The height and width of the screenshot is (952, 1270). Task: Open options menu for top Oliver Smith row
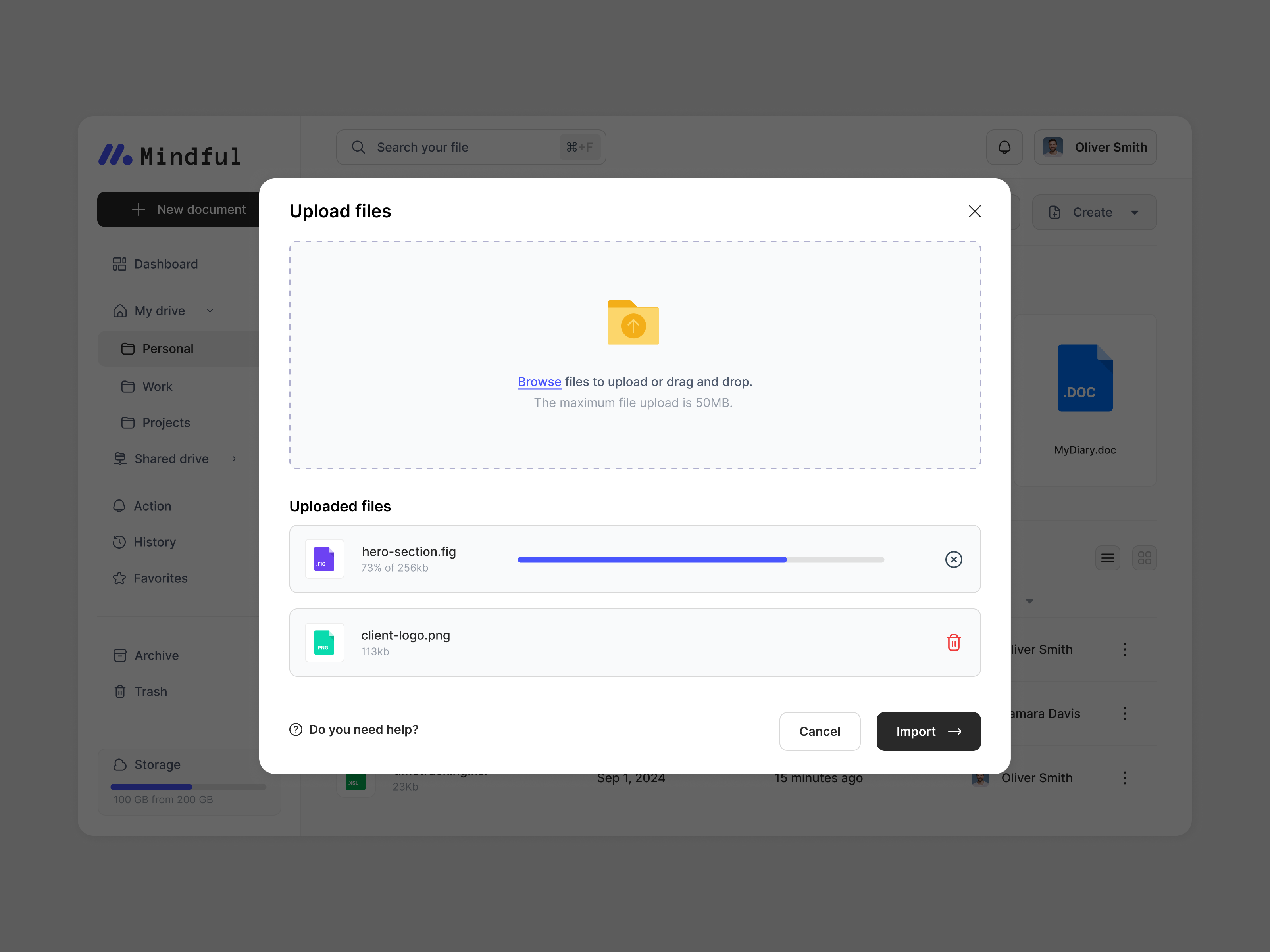1125,649
